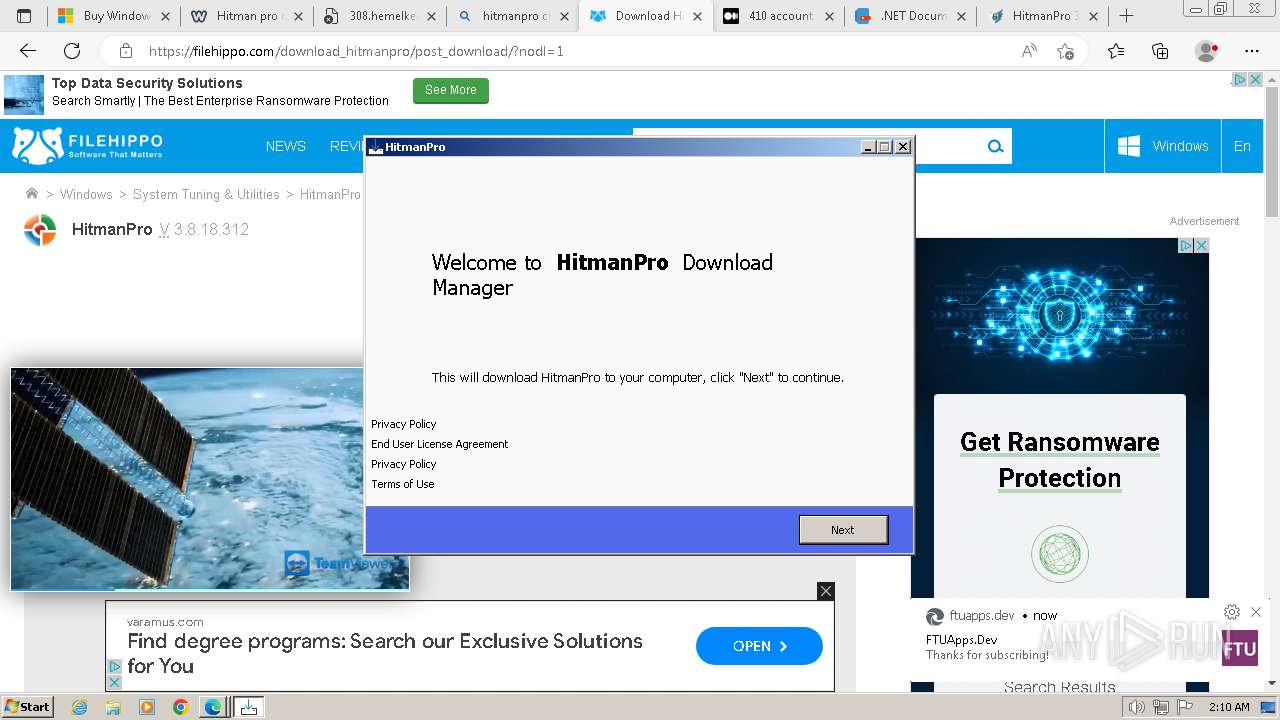Open the first Privacy Policy link
This screenshot has width=1280, height=720.
tap(403, 424)
